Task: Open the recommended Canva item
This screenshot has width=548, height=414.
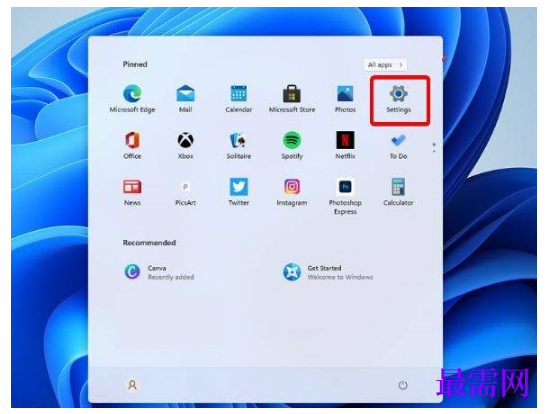Action: (x=159, y=272)
